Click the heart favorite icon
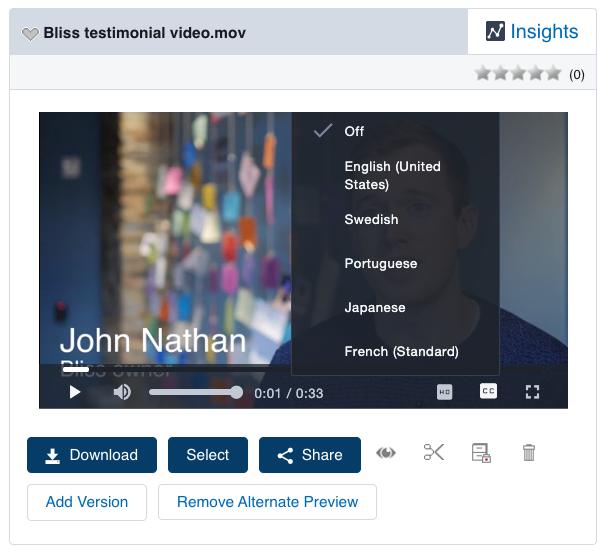 30,34
